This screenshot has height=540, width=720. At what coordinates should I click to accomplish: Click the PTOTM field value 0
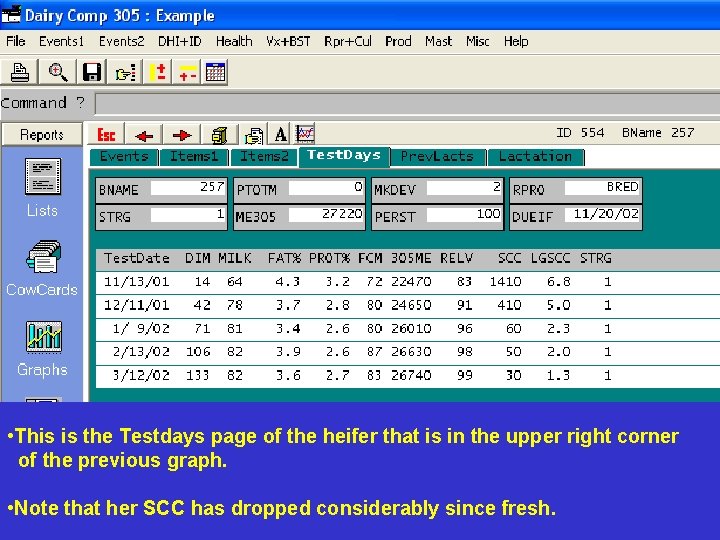(326, 187)
